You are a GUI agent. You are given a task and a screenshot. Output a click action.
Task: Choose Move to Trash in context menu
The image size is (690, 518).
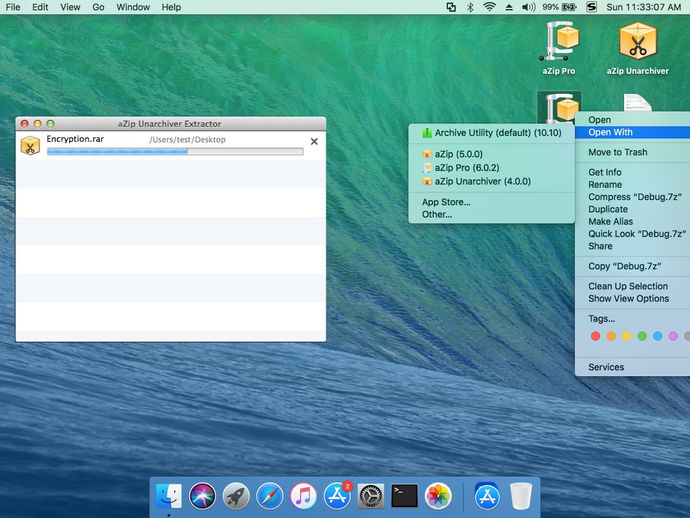point(632,152)
